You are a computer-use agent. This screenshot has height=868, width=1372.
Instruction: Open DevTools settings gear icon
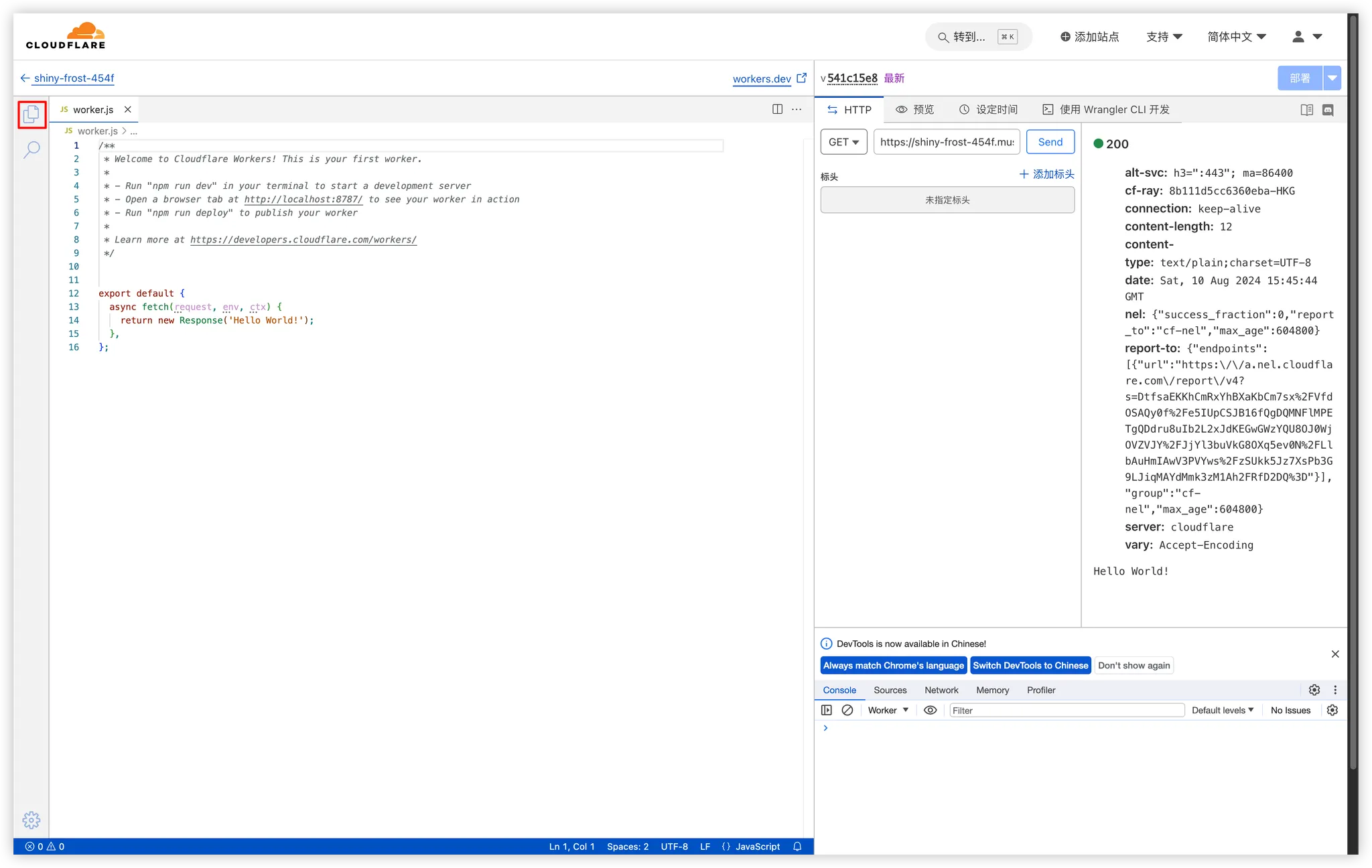point(1314,690)
